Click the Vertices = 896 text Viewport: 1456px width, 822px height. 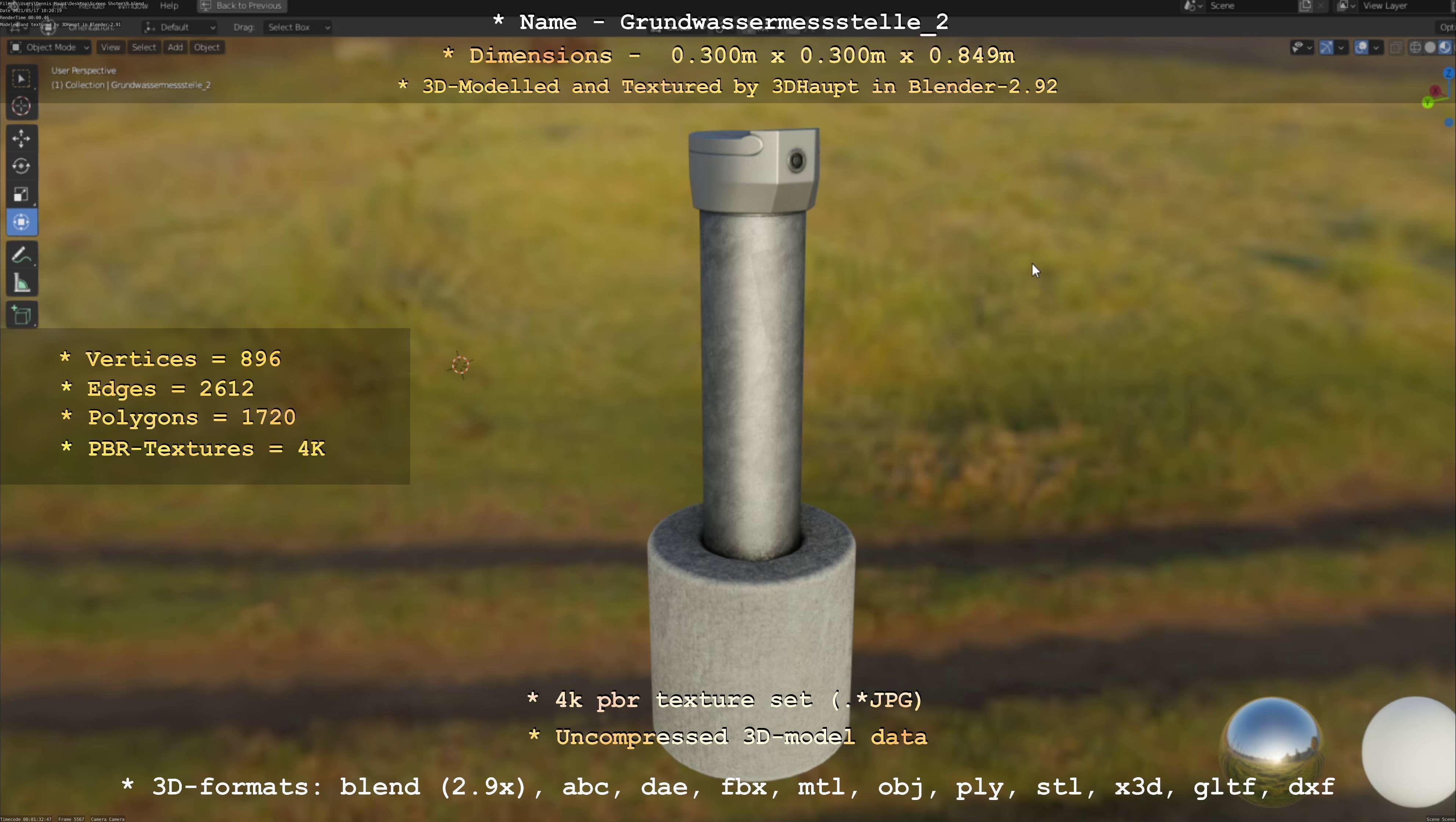click(x=170, y=359)
